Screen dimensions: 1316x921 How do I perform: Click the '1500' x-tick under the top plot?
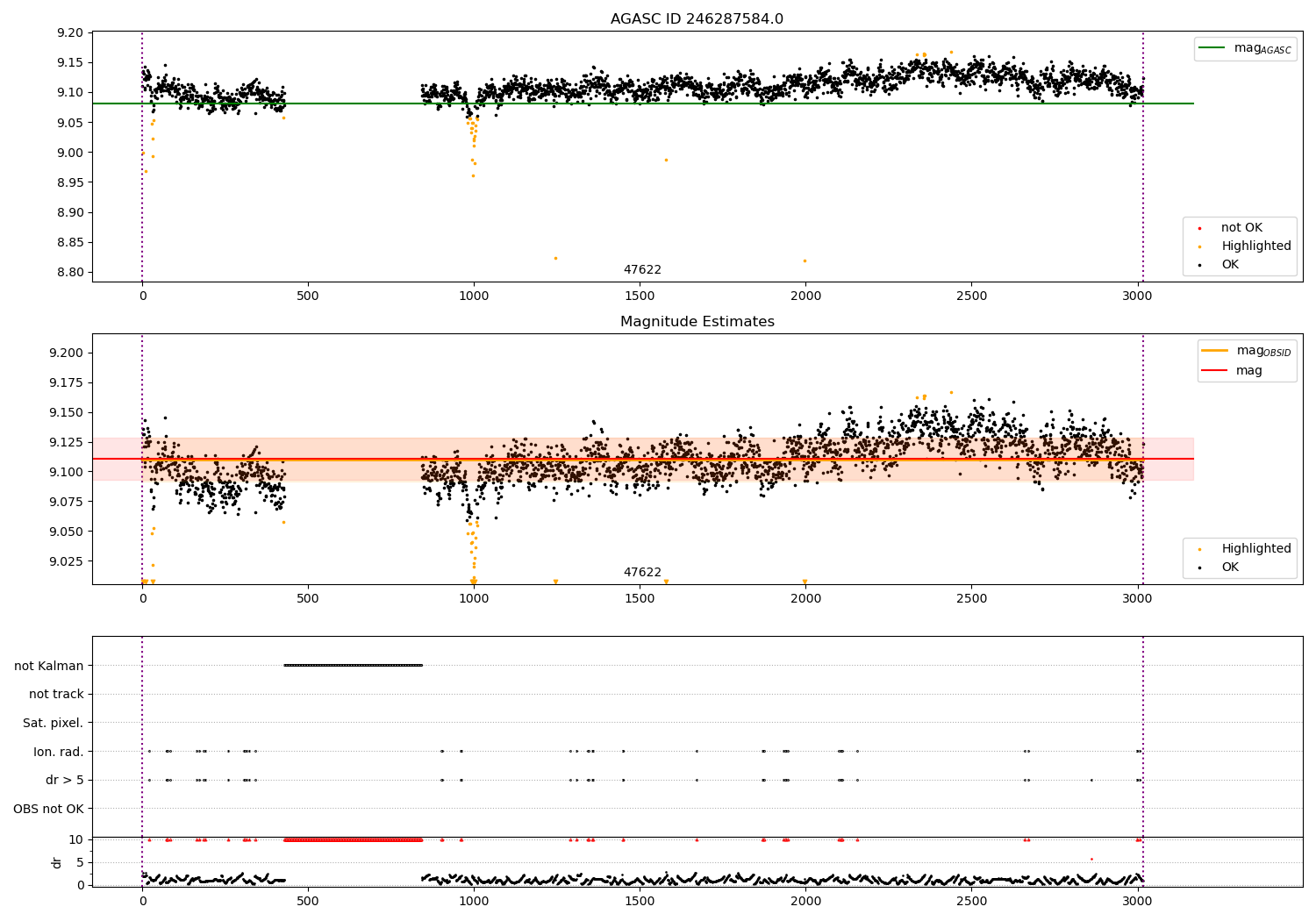(640, 296)
